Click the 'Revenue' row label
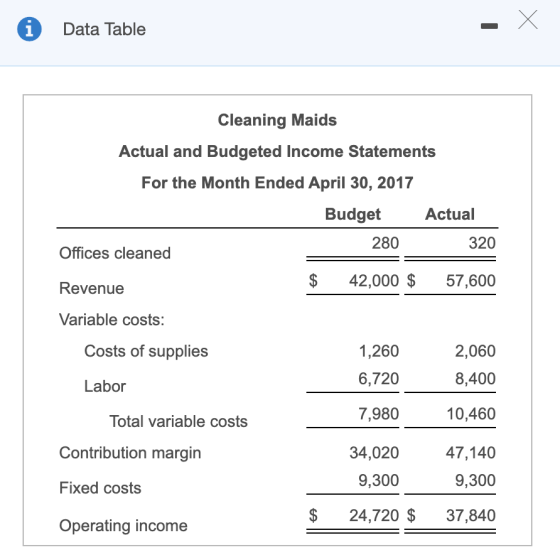This screenshot has width=560, height=550. pyautogui.click(x=92, y=288)
